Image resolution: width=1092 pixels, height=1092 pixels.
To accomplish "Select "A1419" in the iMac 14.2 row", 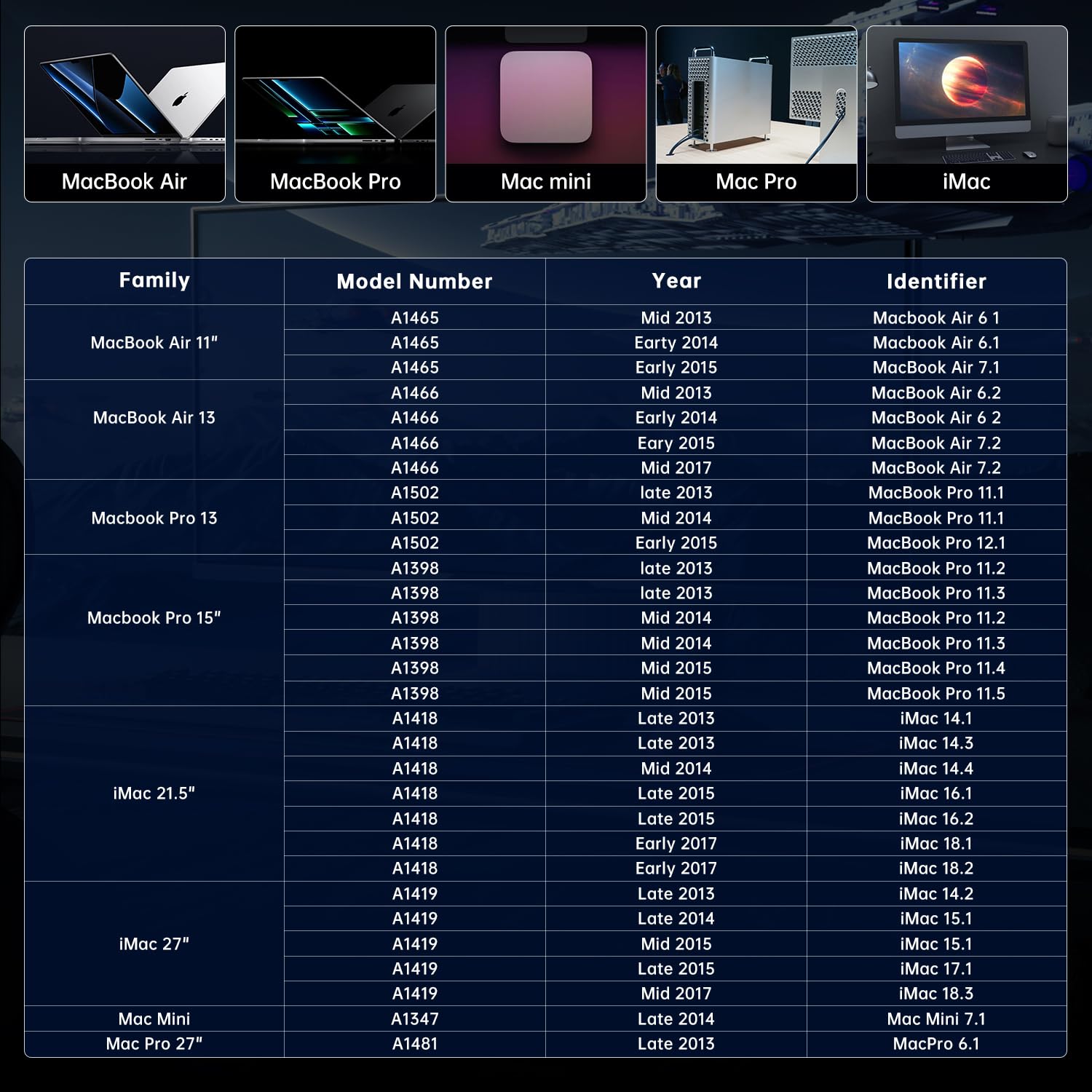I will tap(415, 894).
